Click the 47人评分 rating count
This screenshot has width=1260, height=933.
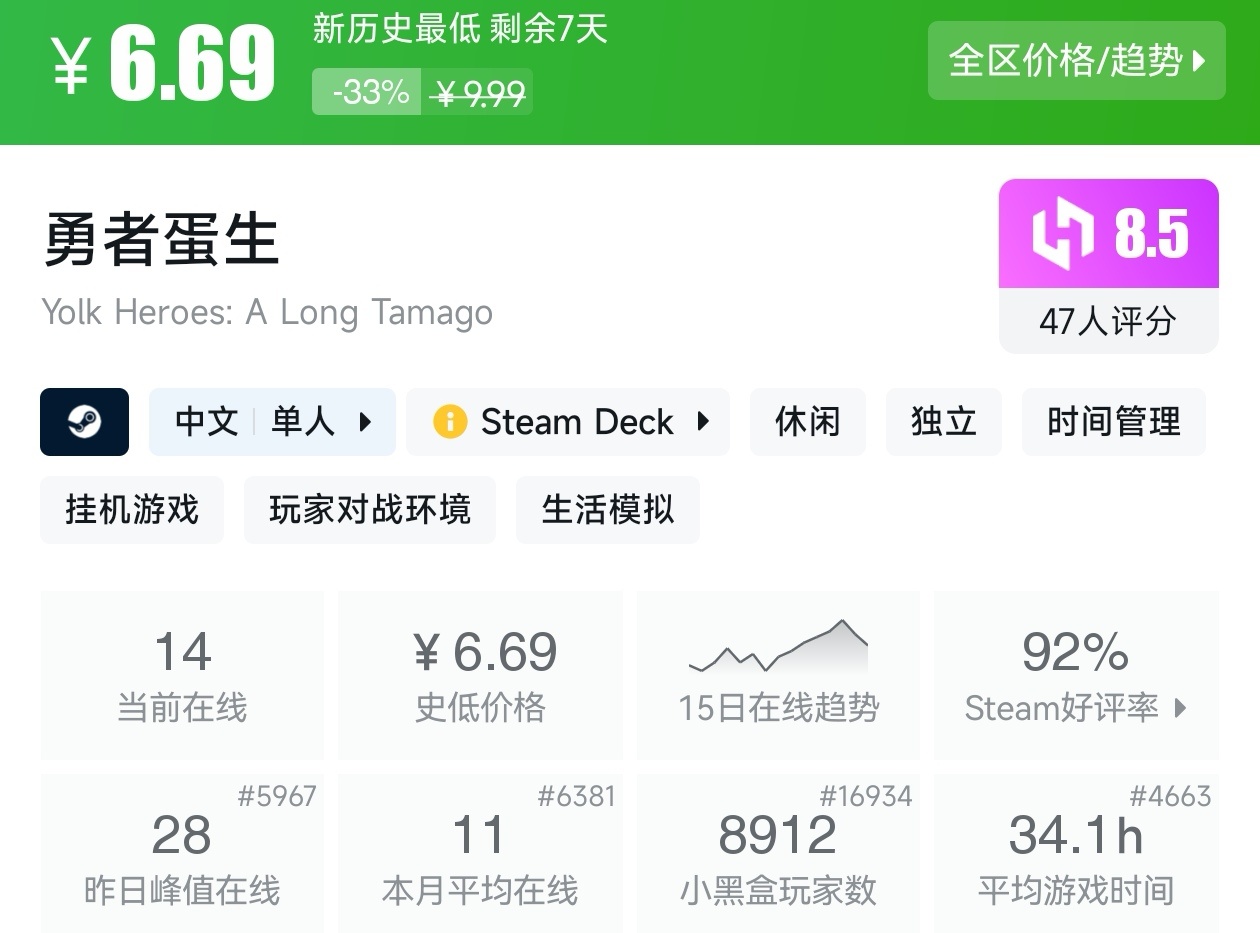[x=1108, y=321]
